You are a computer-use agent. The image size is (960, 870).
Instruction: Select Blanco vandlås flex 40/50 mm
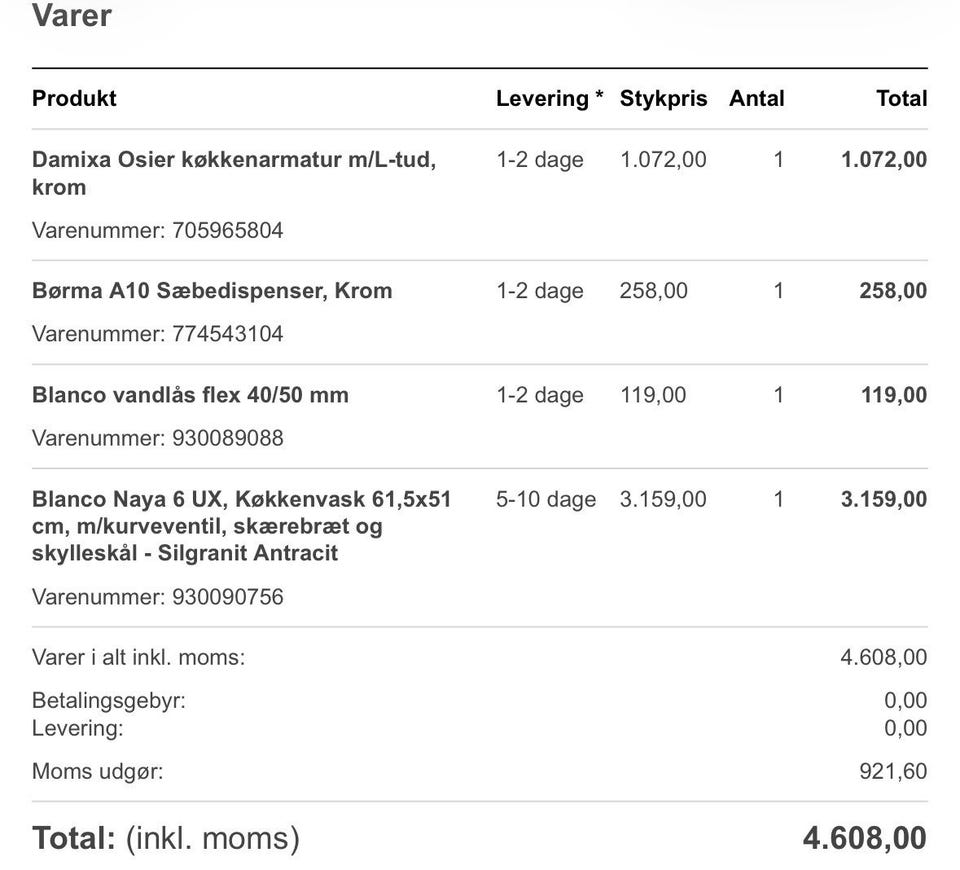190,395
